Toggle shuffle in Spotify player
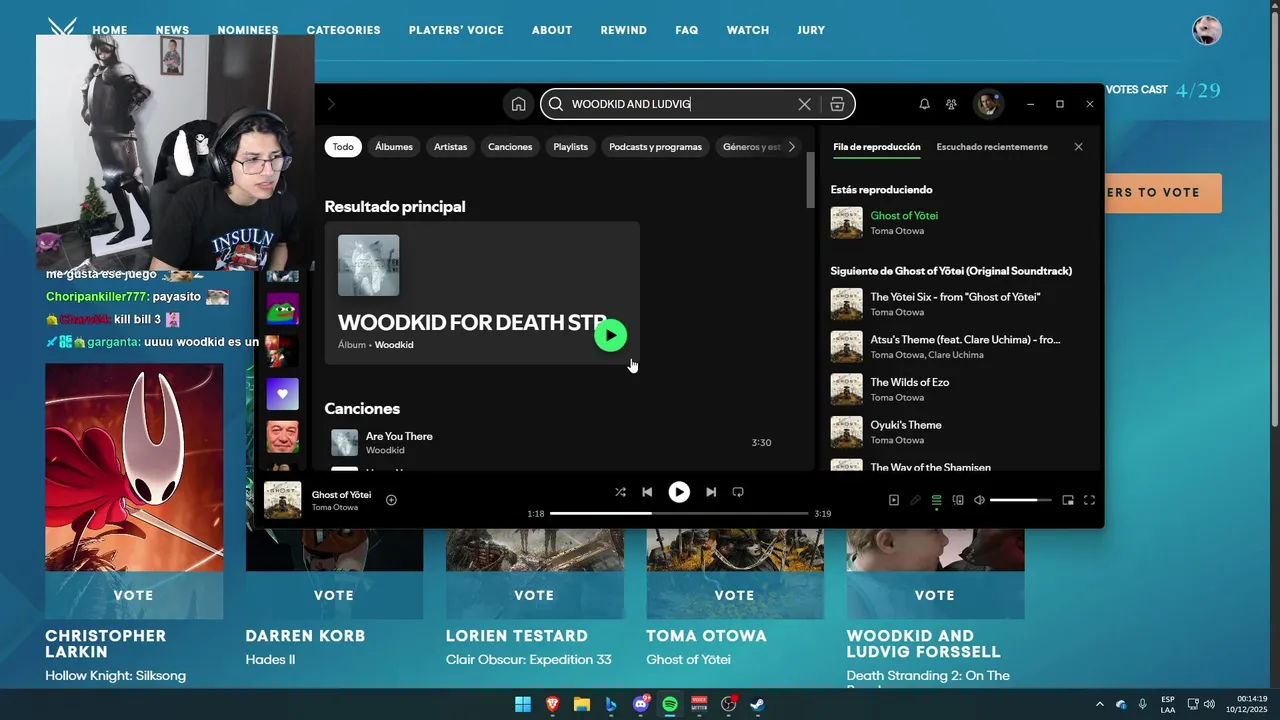 (620, 492)
